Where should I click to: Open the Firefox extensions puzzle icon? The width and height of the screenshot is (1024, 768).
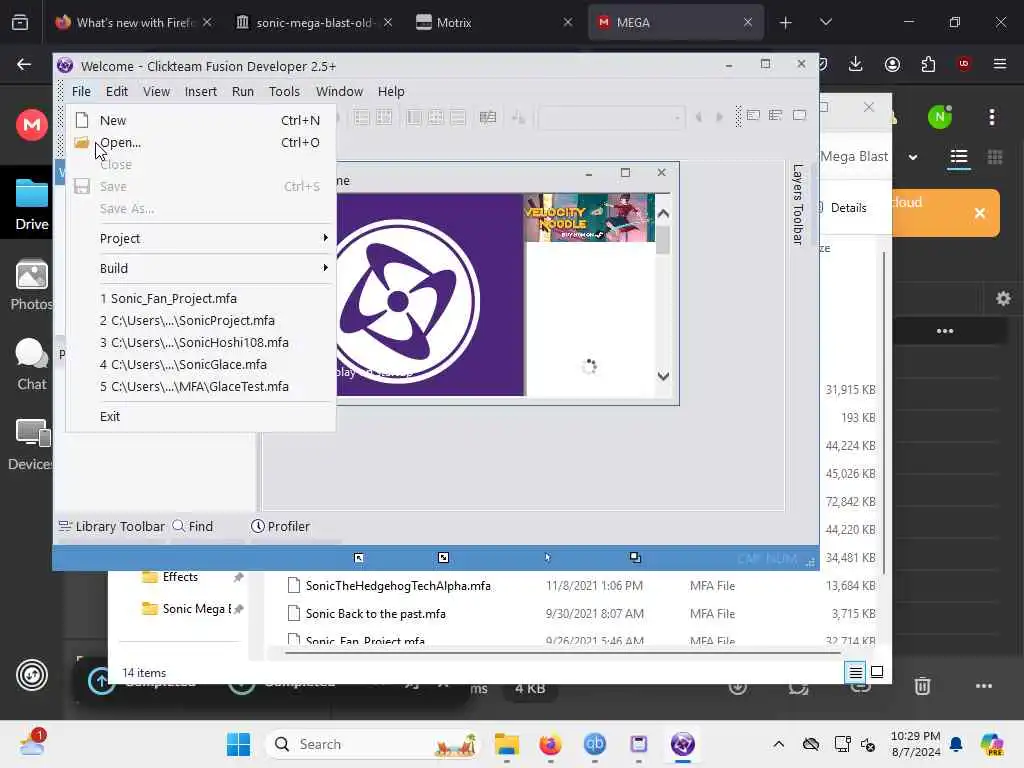(x=928, y=64)
